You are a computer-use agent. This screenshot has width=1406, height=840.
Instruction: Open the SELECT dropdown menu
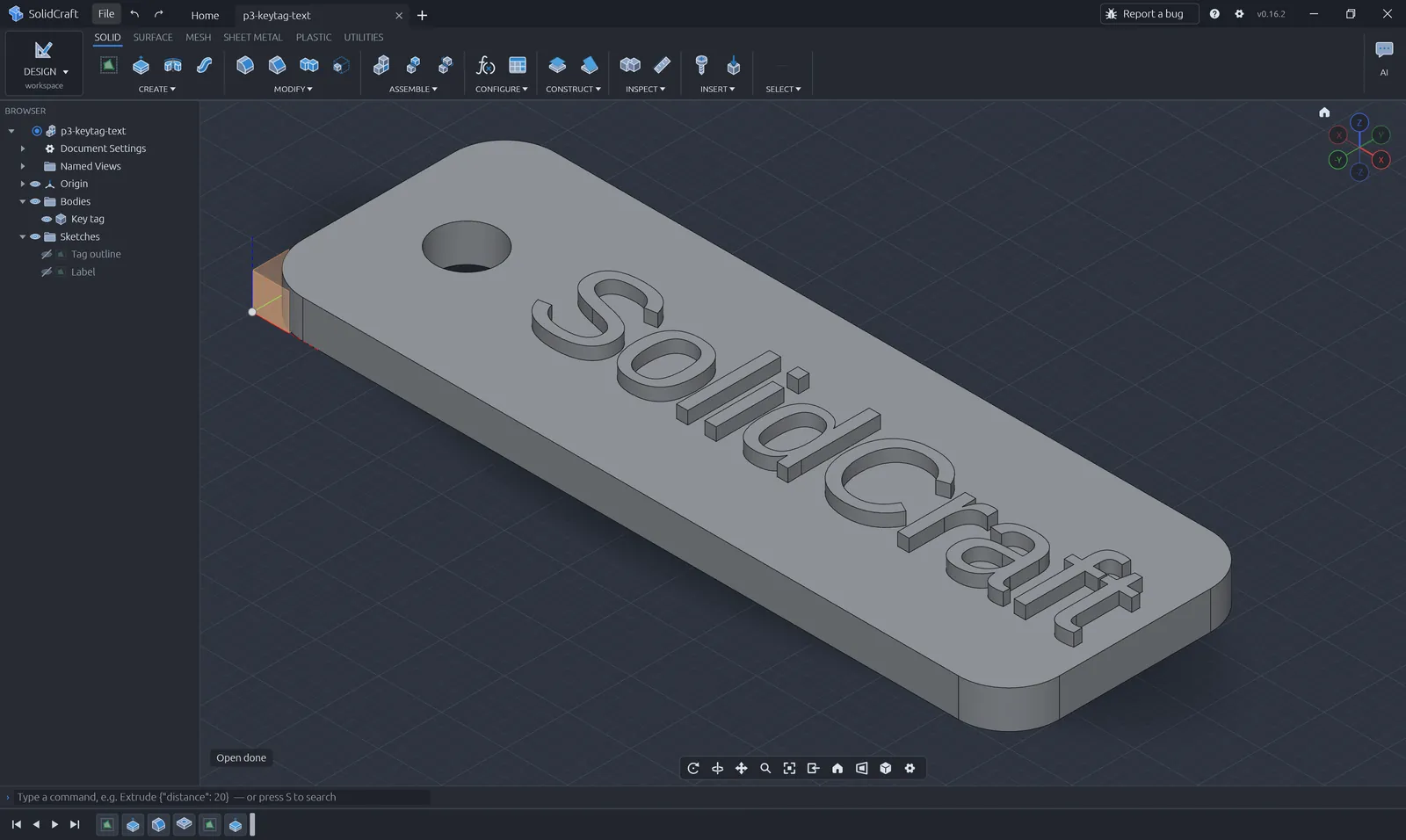(783, 89)
